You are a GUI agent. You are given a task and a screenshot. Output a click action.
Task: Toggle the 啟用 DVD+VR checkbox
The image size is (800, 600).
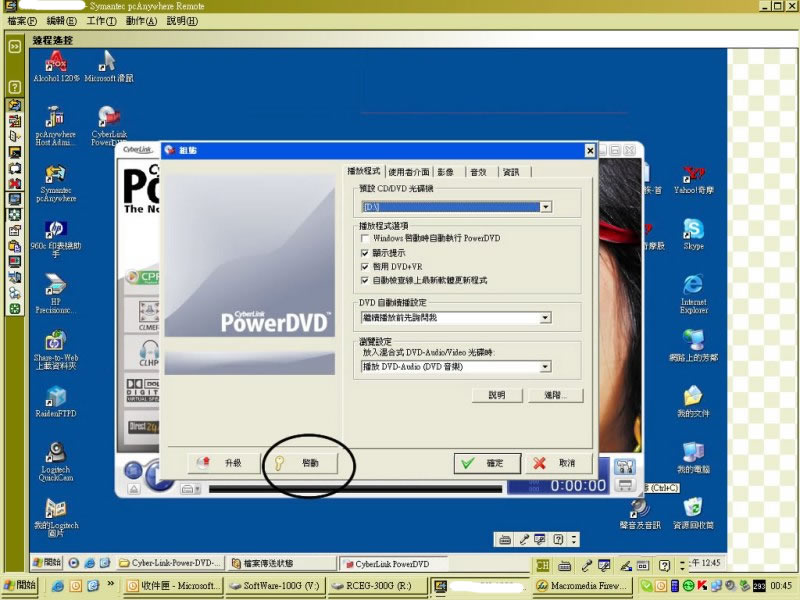pyautogui.click(x=365, y=267)
